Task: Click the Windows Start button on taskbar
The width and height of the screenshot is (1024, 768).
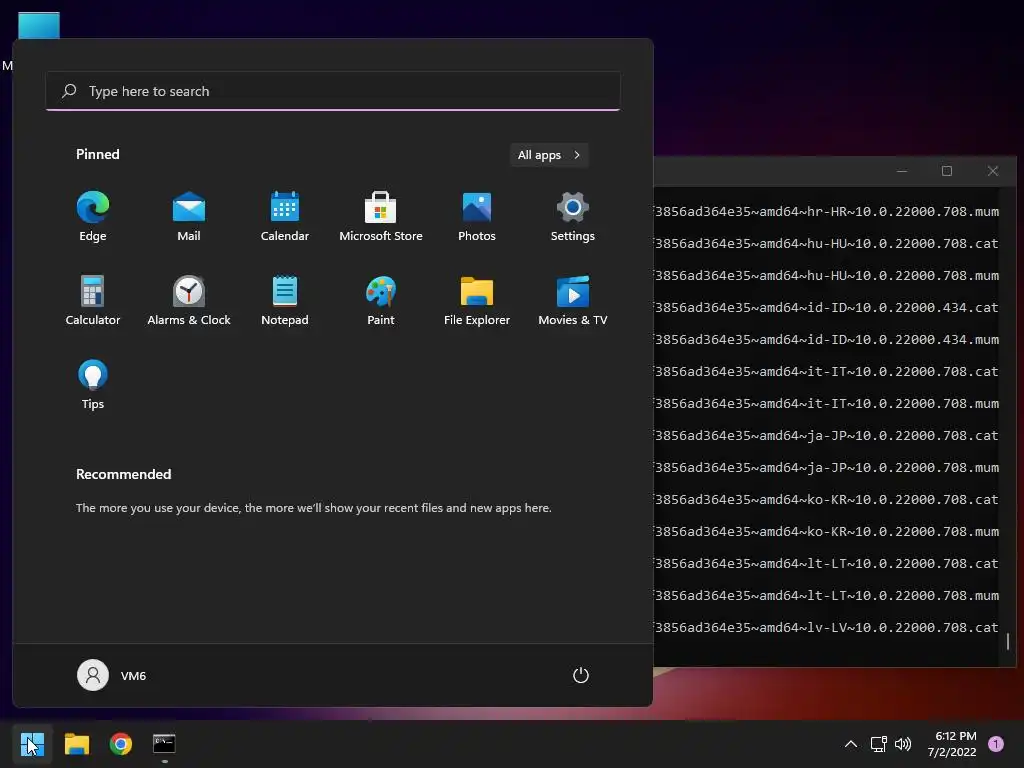Action: tap(32, 744)
